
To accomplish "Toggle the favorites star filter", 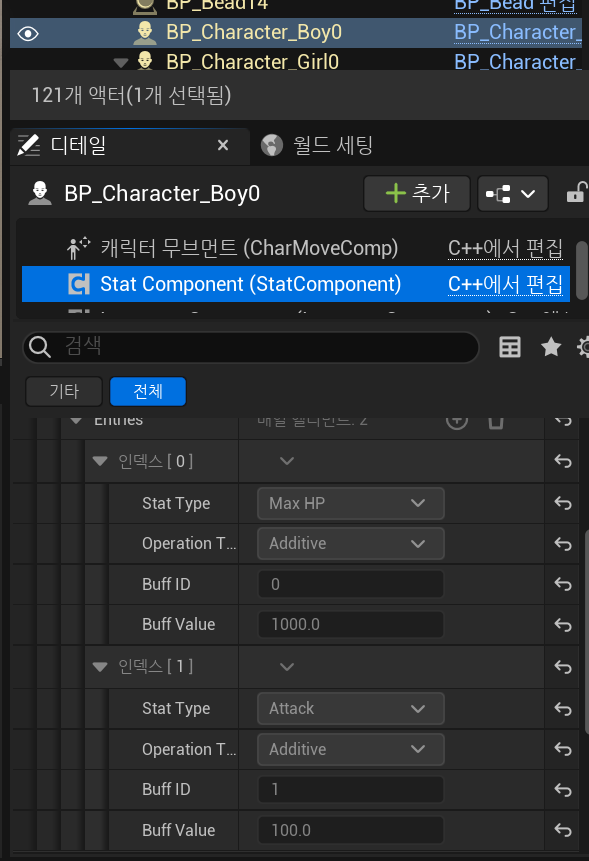I will (x=551, y=347).
